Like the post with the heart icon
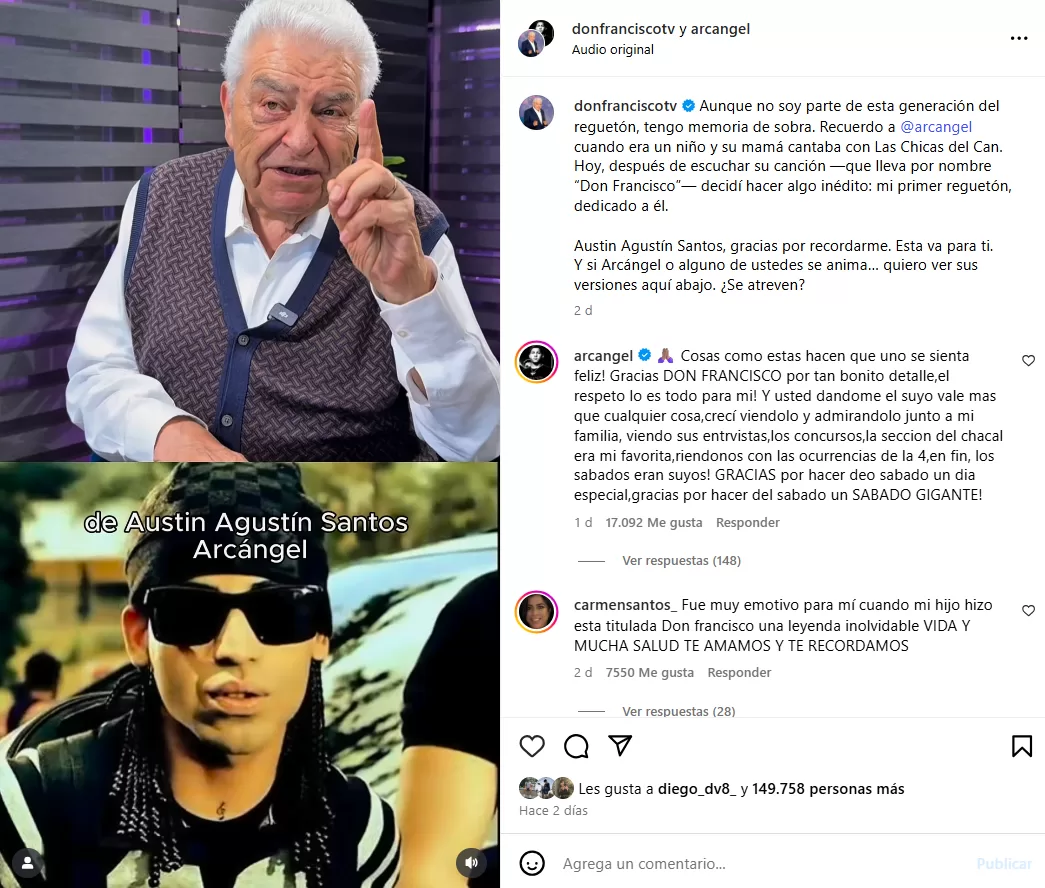1045x888 pixels. 532,746
